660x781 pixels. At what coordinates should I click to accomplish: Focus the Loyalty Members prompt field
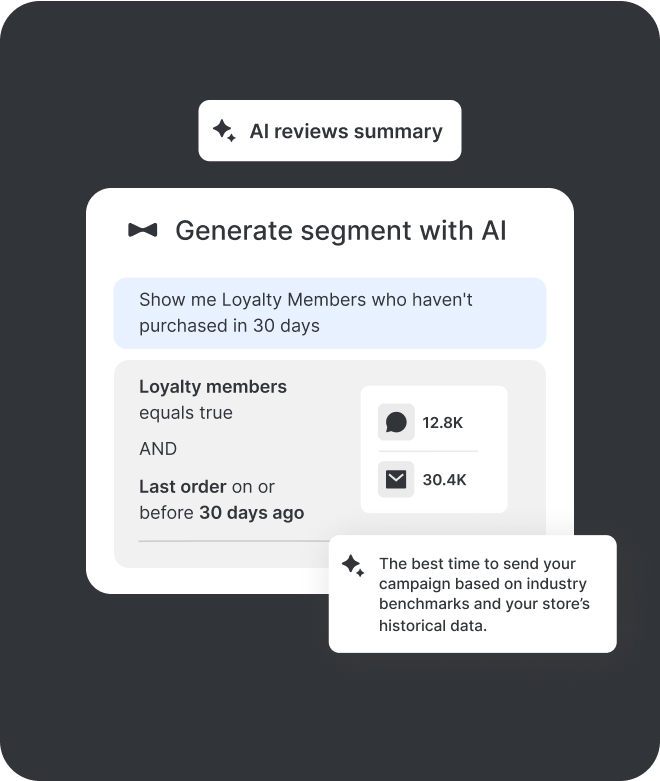(x=330, y=312)
